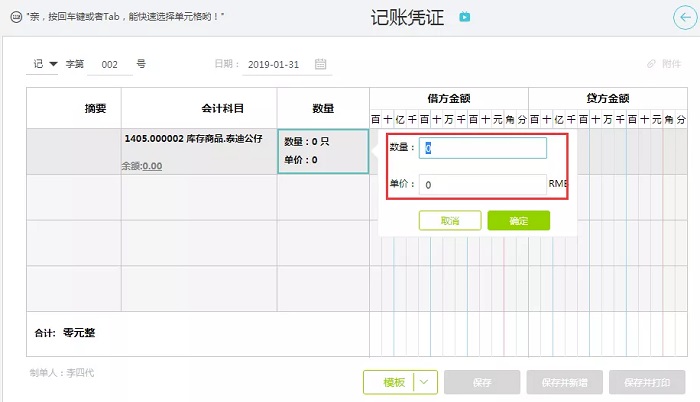Viewport: 700px width, 402px height.
Task: Click the first row 摘要 summary cell
Action: click(74, 151)
